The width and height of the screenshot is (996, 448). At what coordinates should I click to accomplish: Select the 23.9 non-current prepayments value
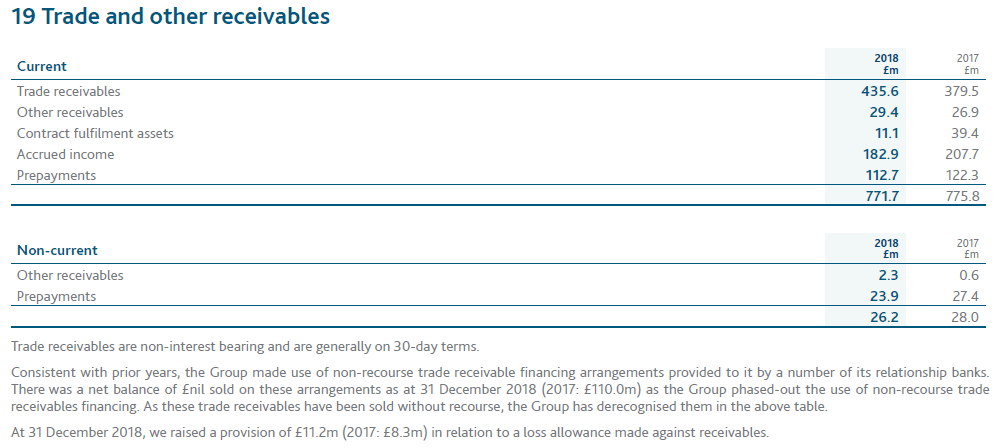coord(885,297)
